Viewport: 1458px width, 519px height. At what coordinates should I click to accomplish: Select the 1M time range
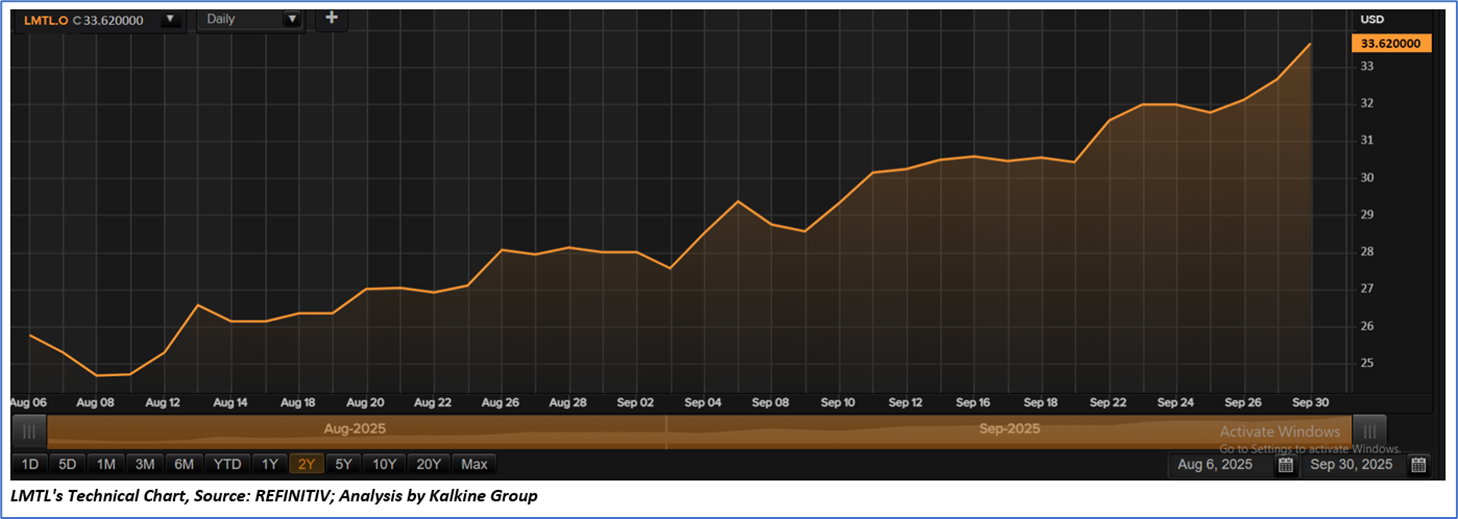106,464
